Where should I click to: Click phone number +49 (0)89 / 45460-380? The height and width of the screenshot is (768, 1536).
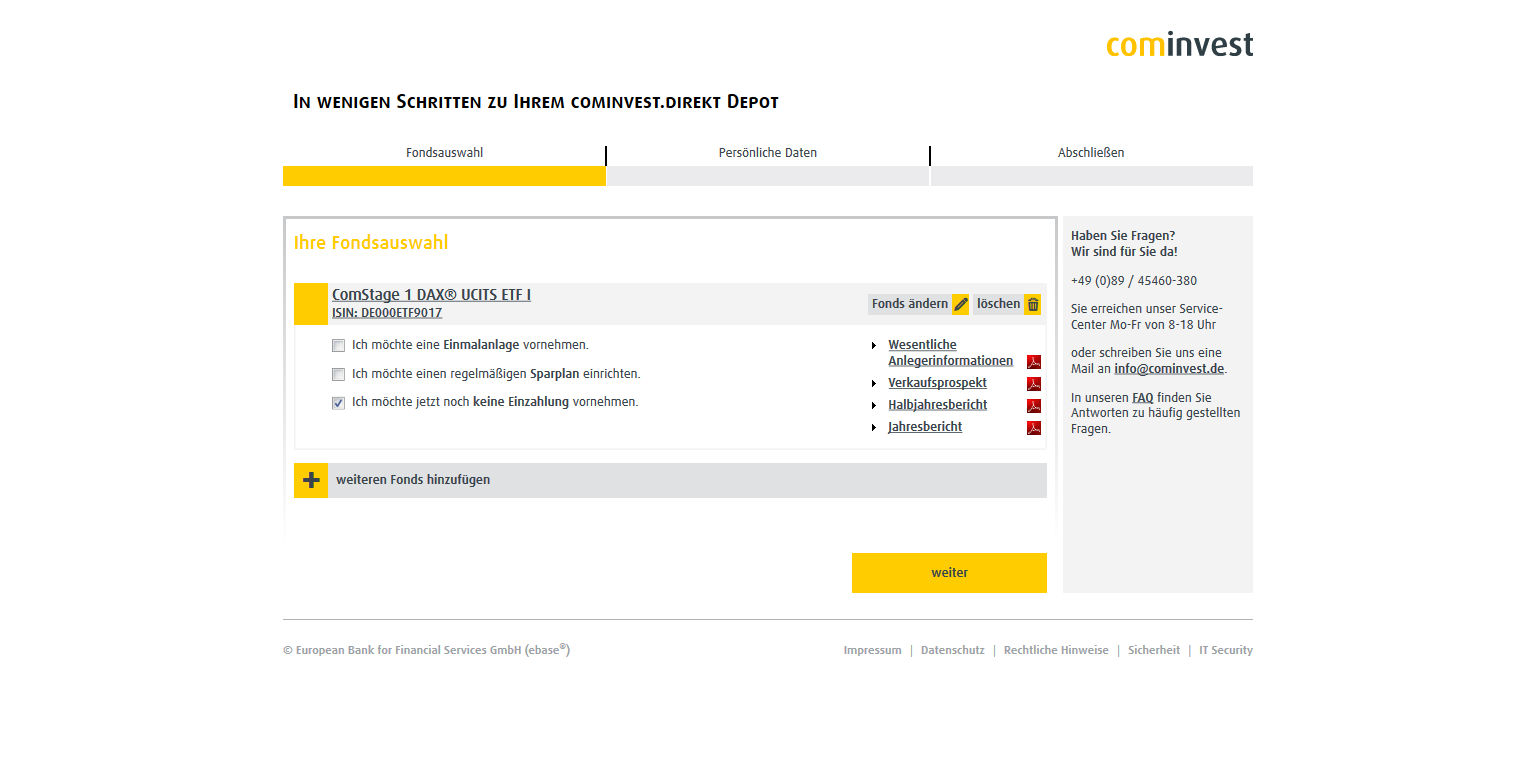(x=1134, y=281)
